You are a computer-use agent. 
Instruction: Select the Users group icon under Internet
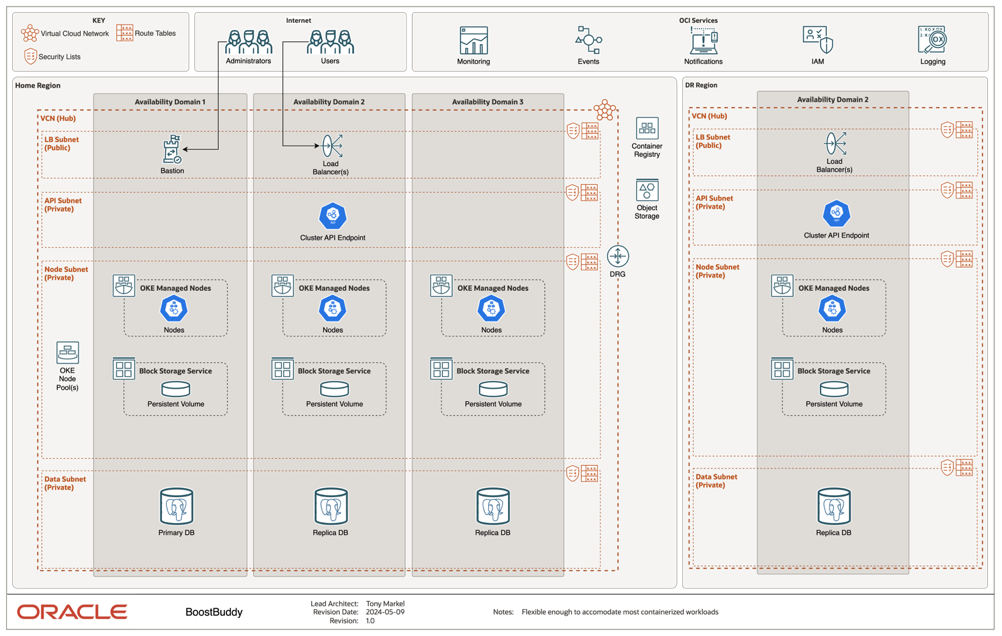pos(331,39)
